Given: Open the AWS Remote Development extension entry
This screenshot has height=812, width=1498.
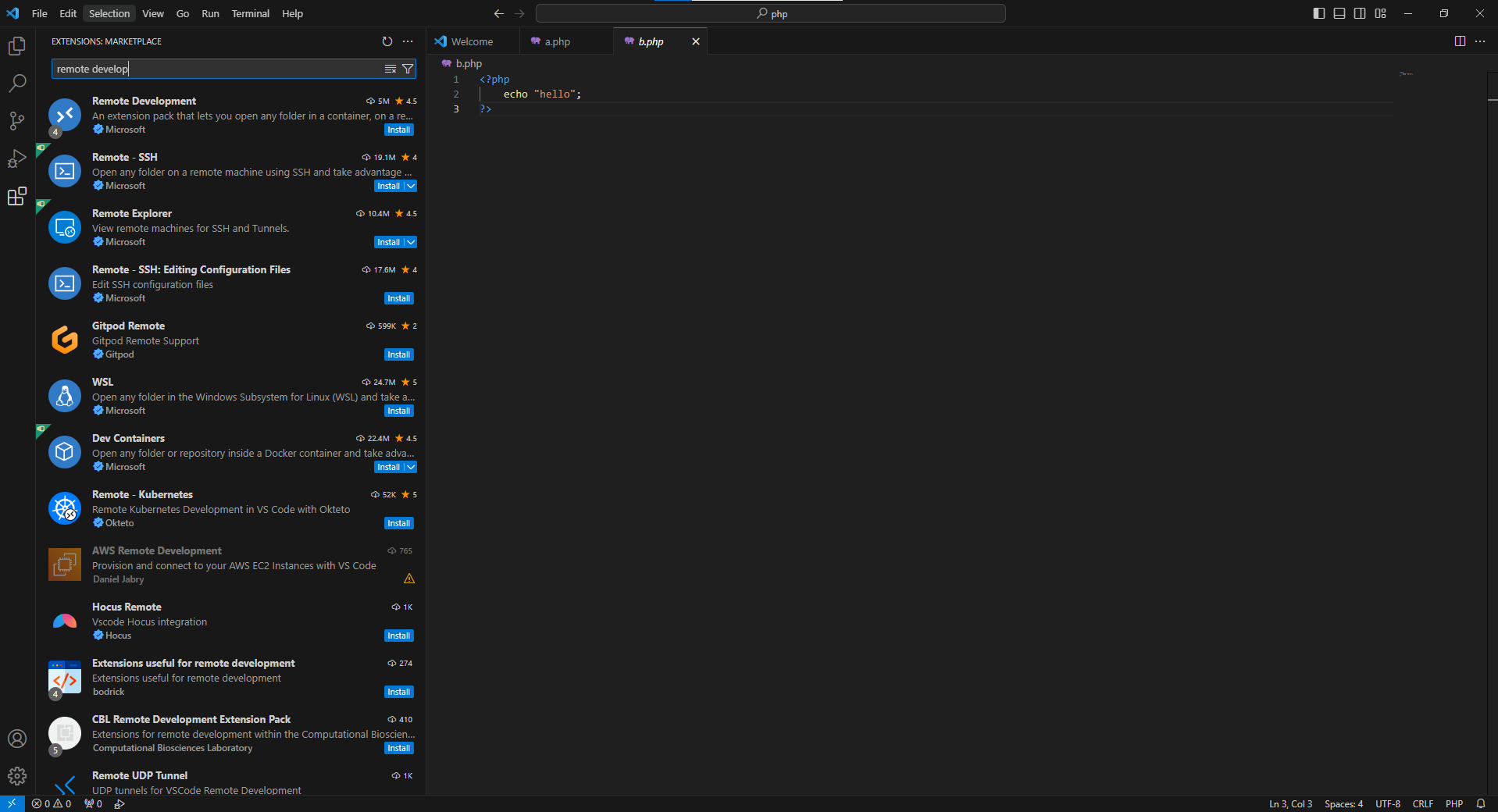Looking at the screenshot, I should 230,564.
